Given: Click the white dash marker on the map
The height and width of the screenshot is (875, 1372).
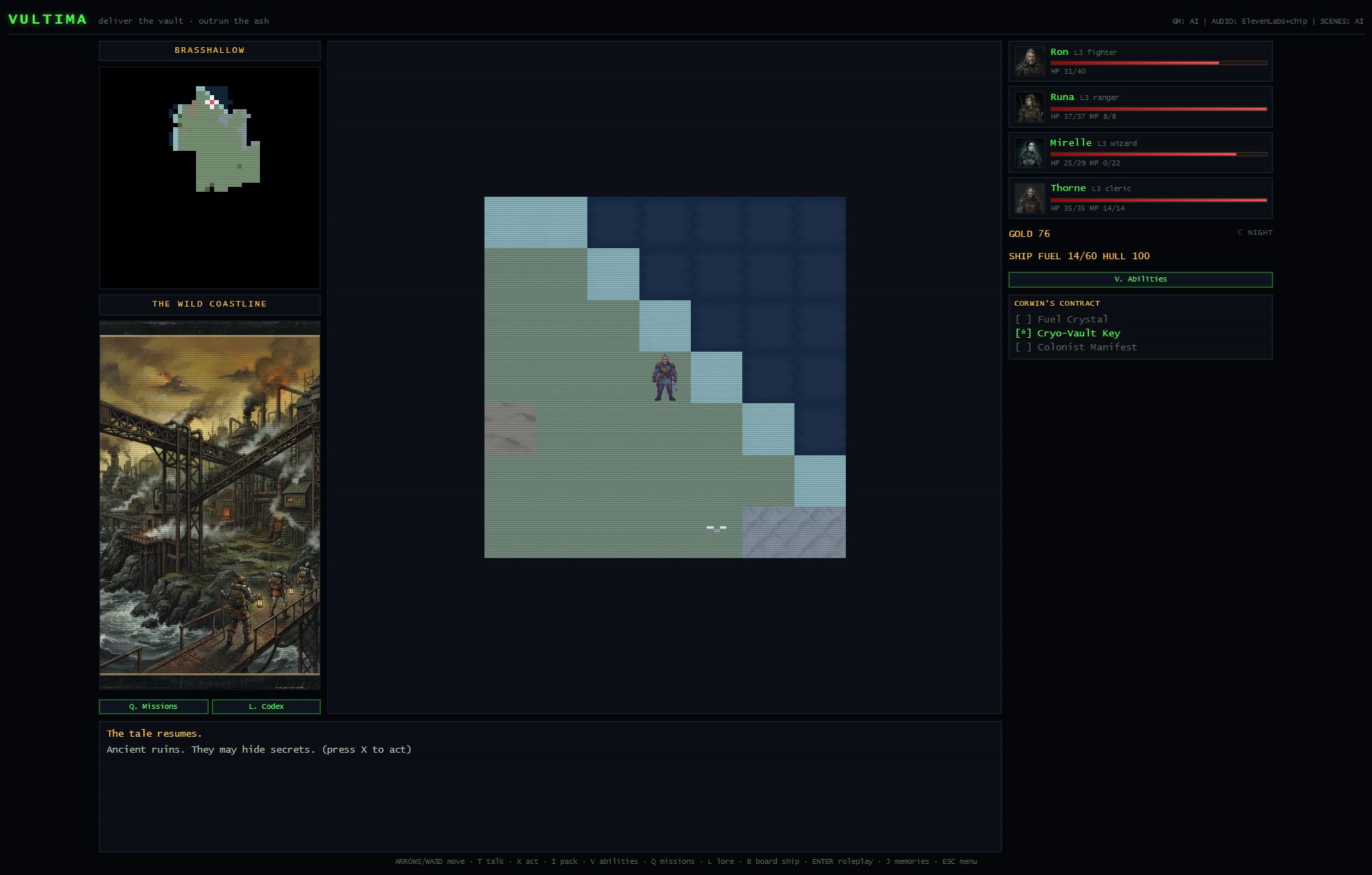Looking at the screenshot, I should point(717,528).
